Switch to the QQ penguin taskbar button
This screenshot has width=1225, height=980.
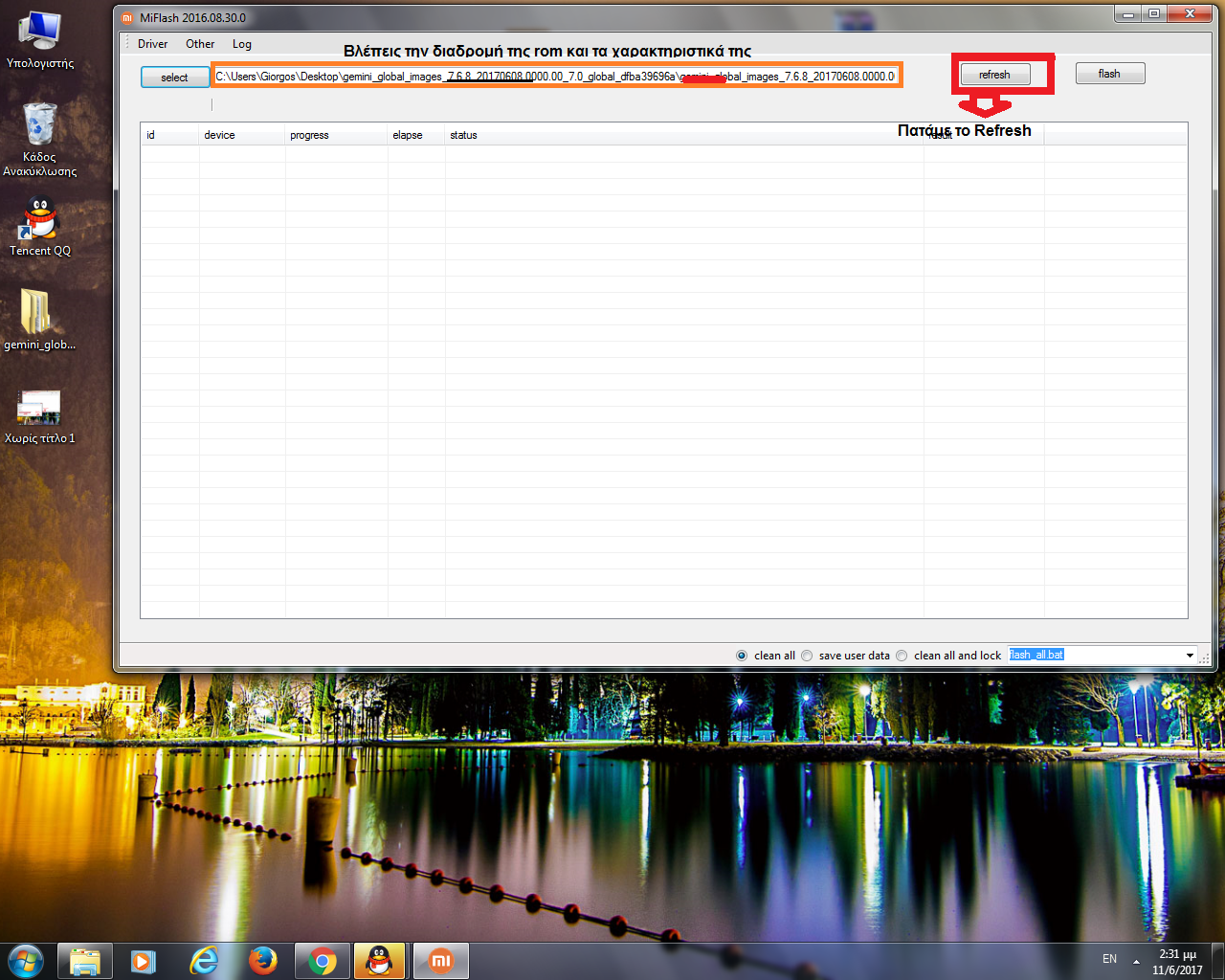[380, 961]
